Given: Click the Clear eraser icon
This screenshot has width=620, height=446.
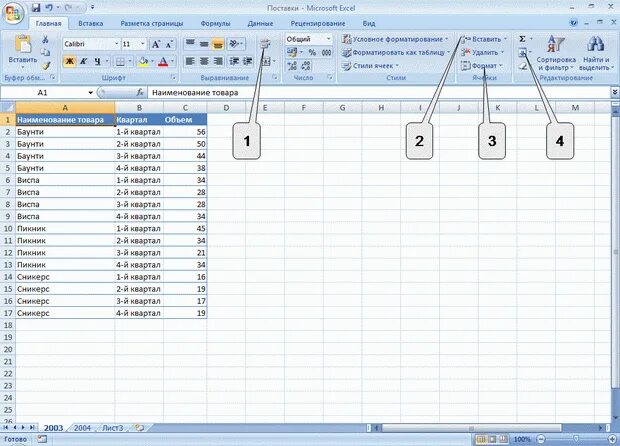Looking at the screenshot, I should [523, 66].
